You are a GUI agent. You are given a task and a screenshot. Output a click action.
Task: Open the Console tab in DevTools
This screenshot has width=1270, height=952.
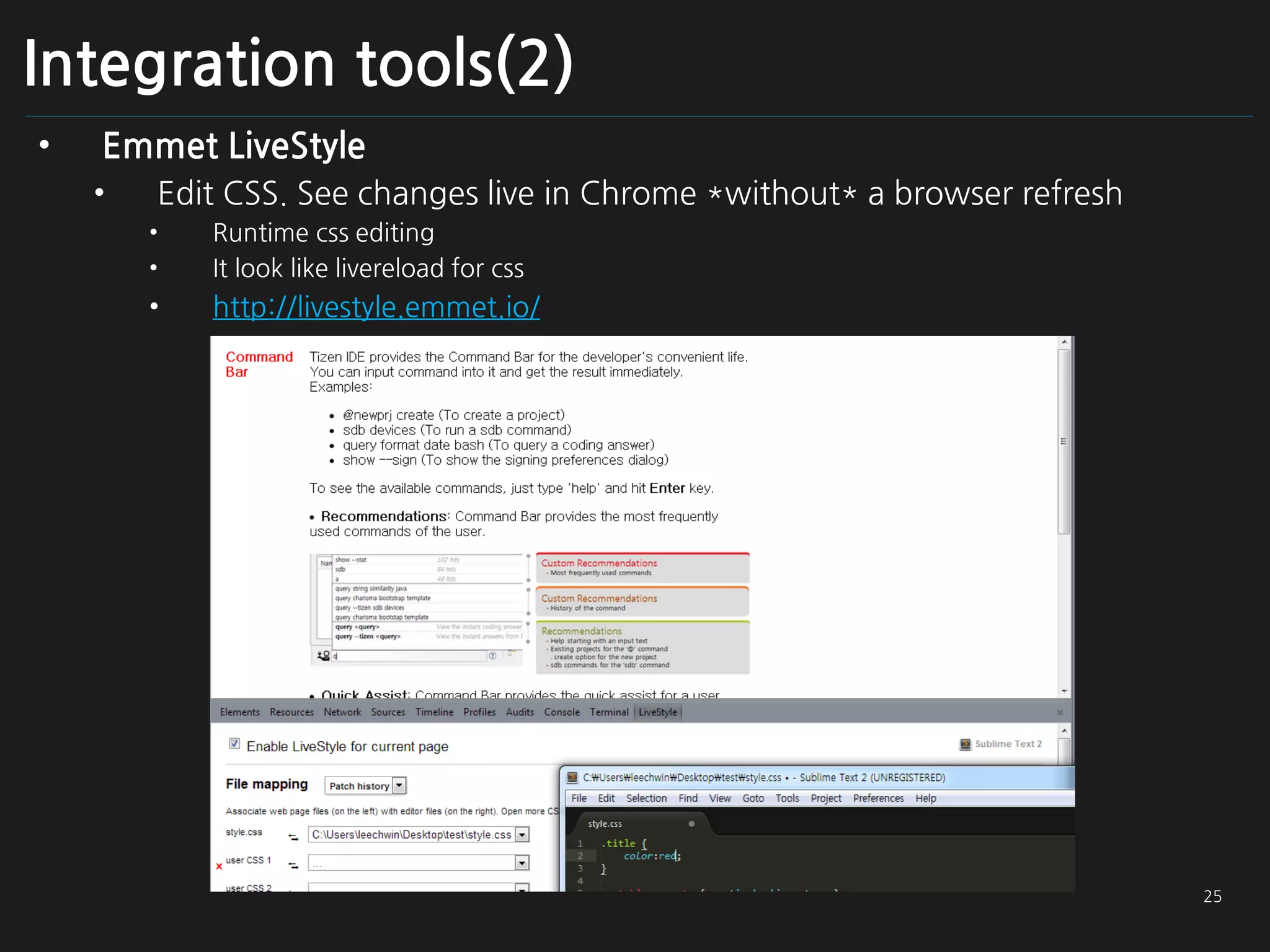pos(562,712)
